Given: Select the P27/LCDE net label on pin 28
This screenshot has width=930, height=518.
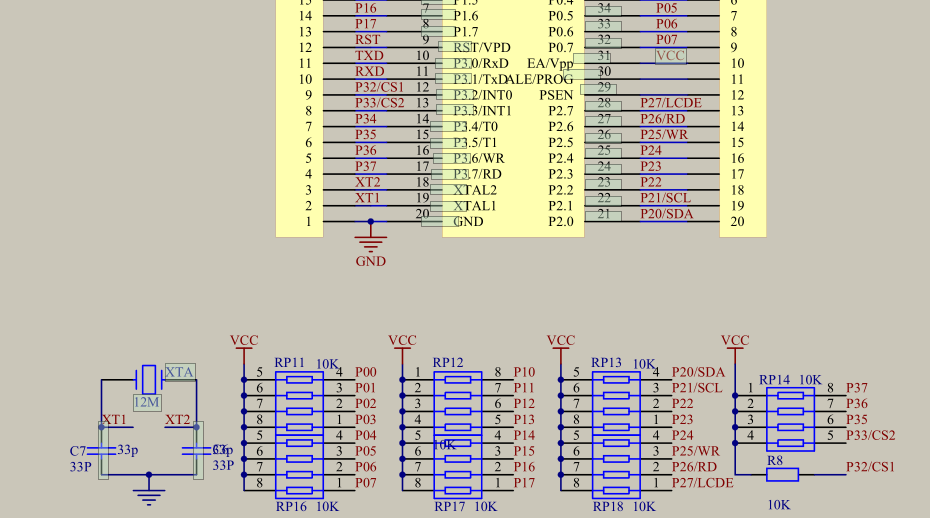Looking at the screenshot, I should pyautogui.click(x=671, y=103).
